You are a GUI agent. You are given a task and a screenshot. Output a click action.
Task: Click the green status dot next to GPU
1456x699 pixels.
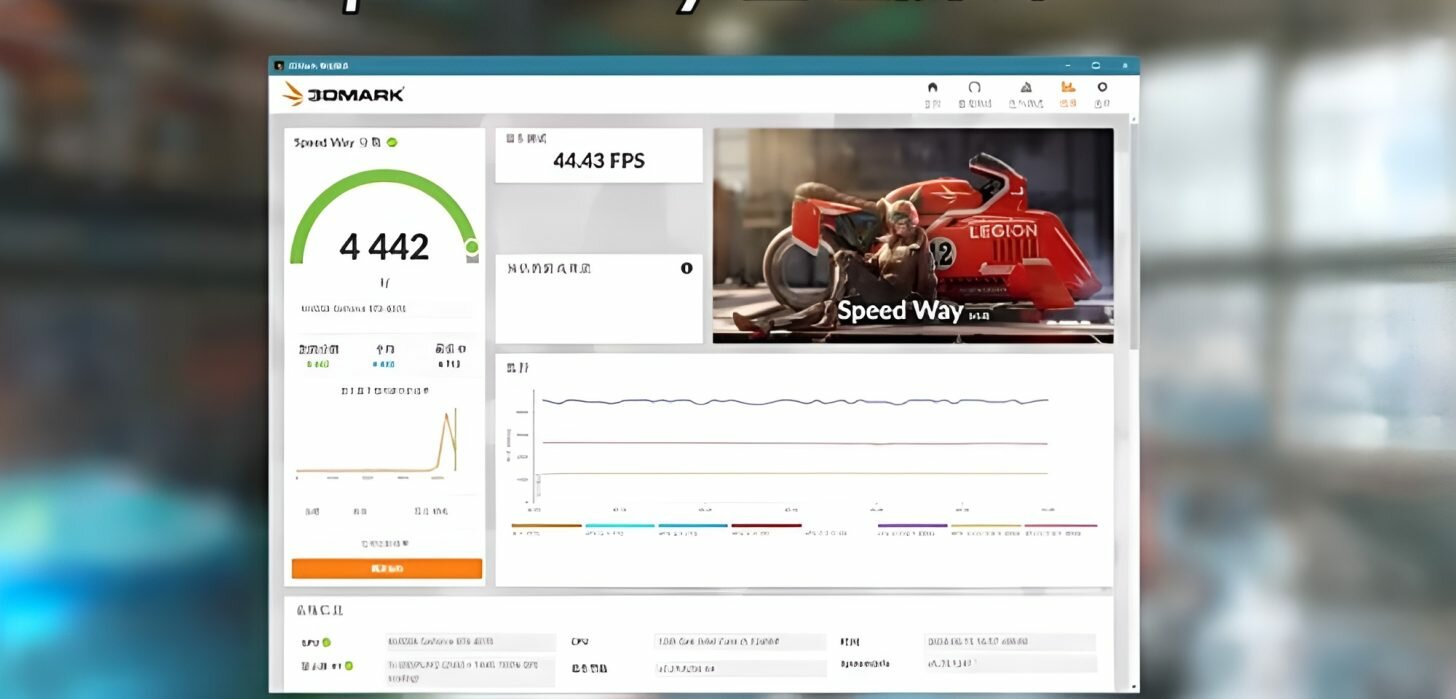coord(326,642)
